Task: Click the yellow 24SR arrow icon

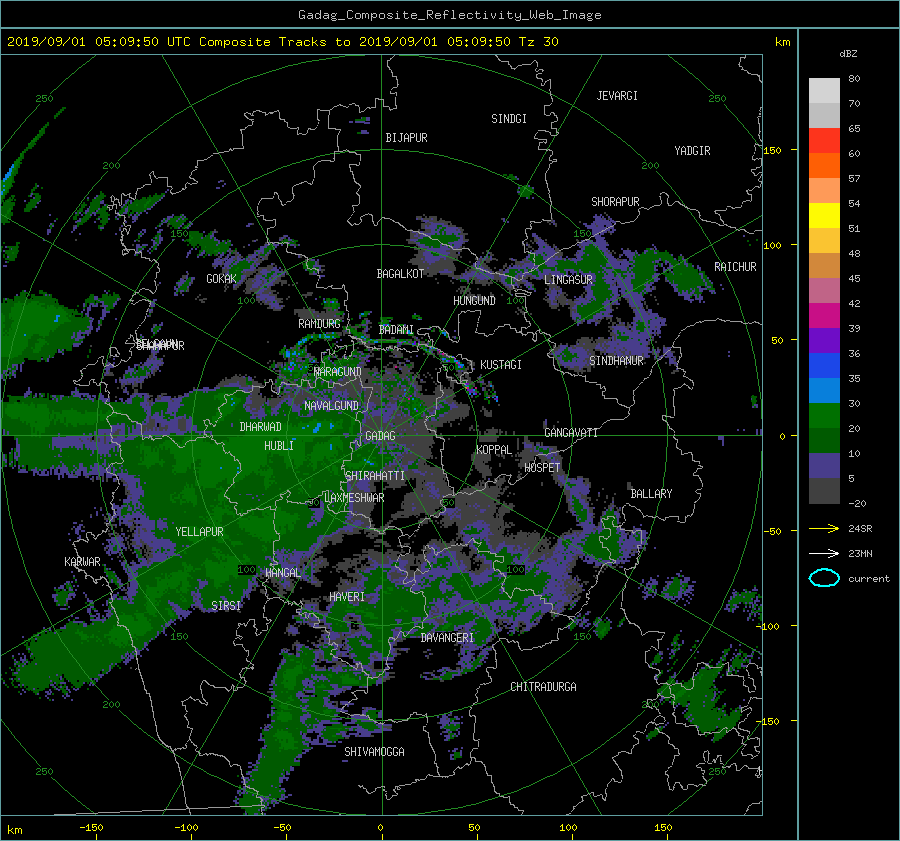Action: point(824,528)
